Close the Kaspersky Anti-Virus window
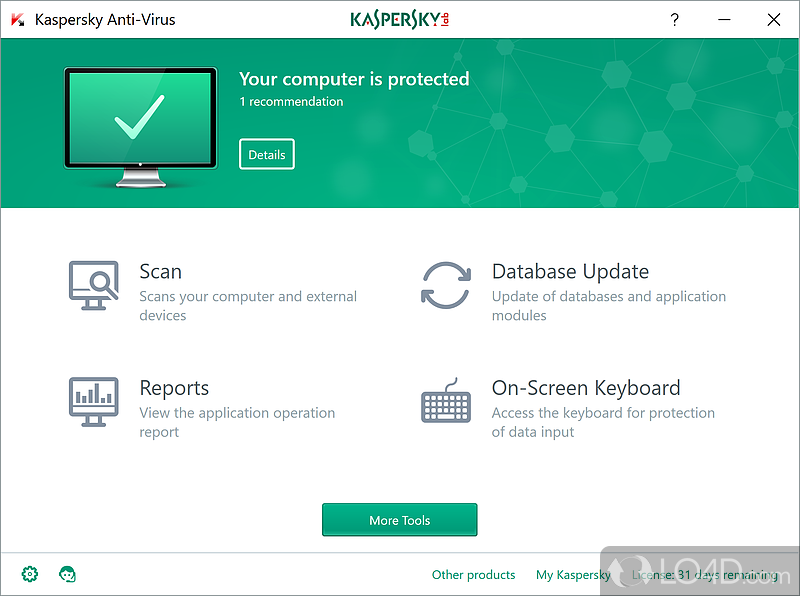This screenshot has width=800, height=596. (773, 20)
